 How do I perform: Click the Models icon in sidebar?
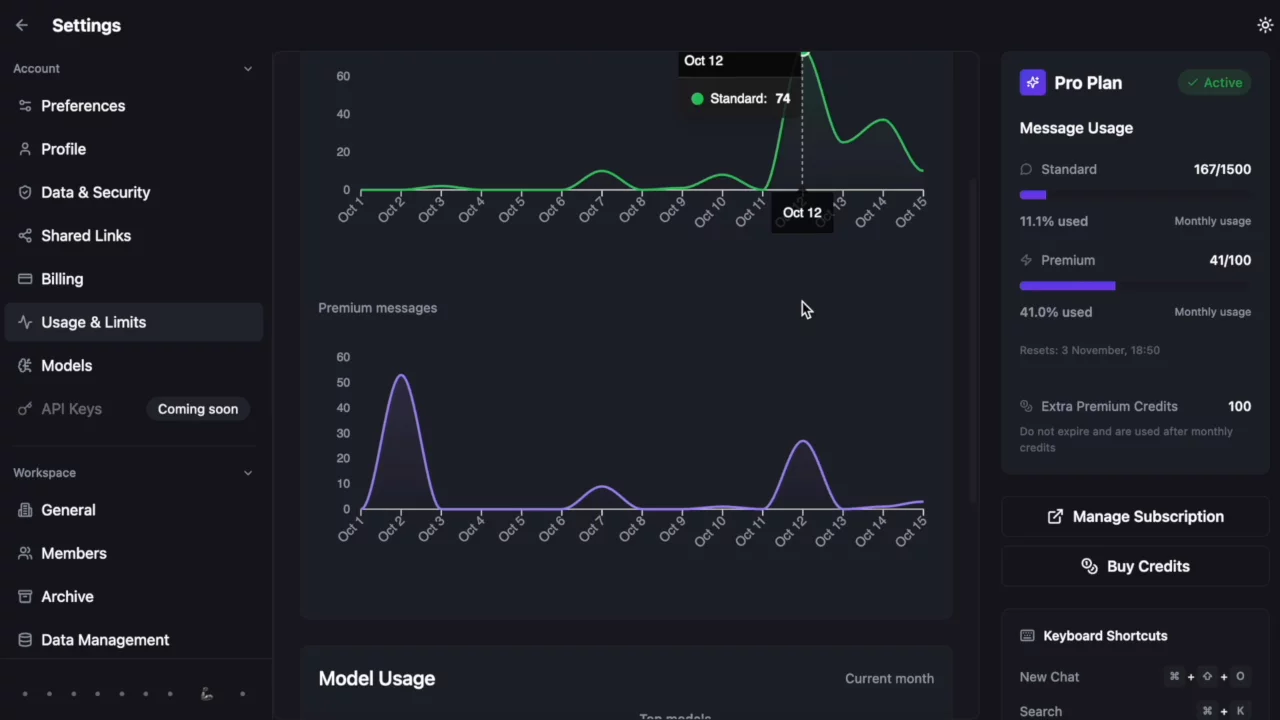coord(25,366)
